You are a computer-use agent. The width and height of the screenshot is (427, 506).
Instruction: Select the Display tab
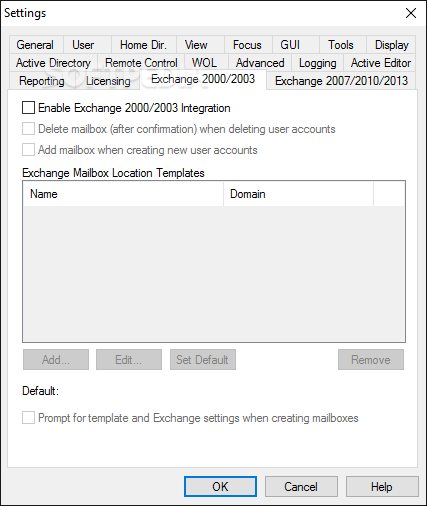[391, 45]
